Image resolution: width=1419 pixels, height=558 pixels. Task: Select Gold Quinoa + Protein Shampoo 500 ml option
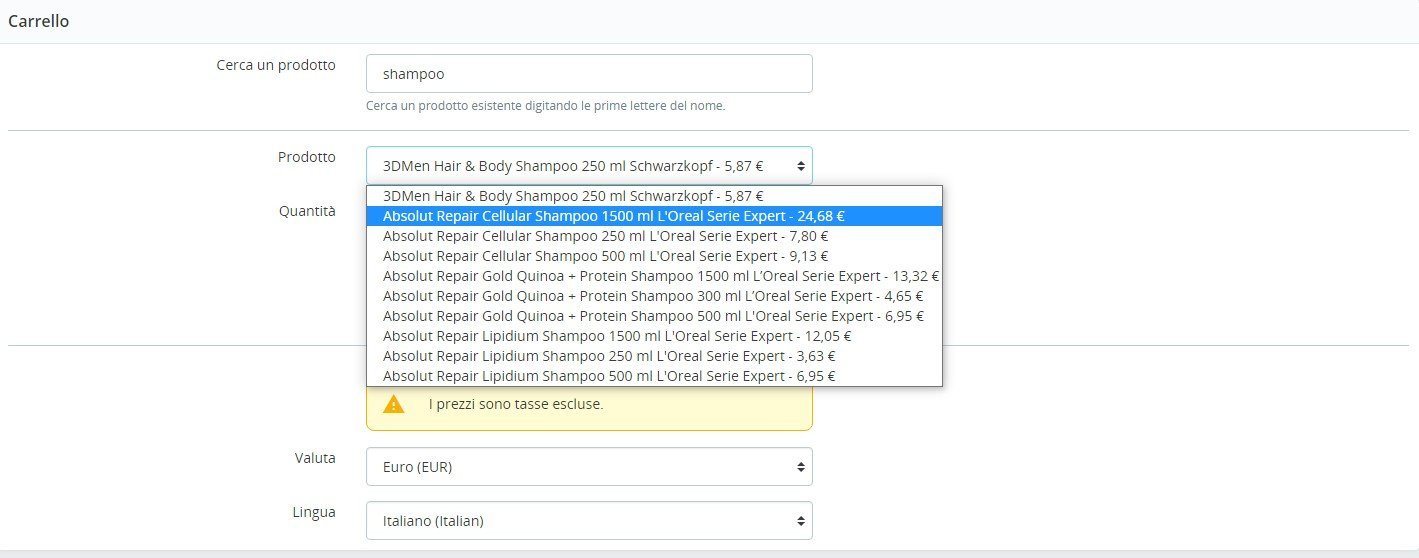(x=654, y=316)
